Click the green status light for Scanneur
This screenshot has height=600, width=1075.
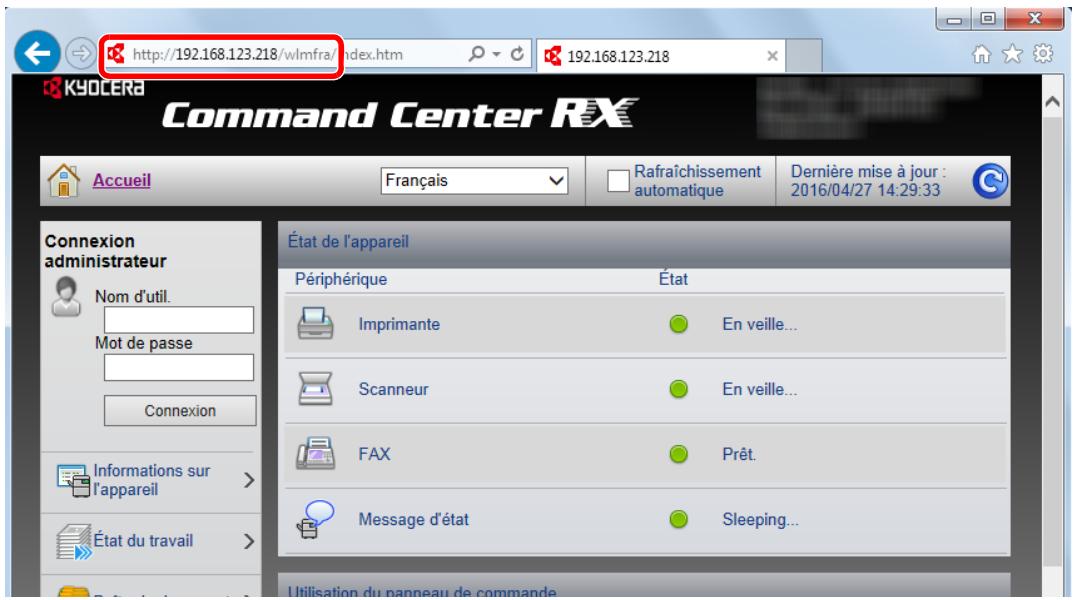(x=678, y=389)
